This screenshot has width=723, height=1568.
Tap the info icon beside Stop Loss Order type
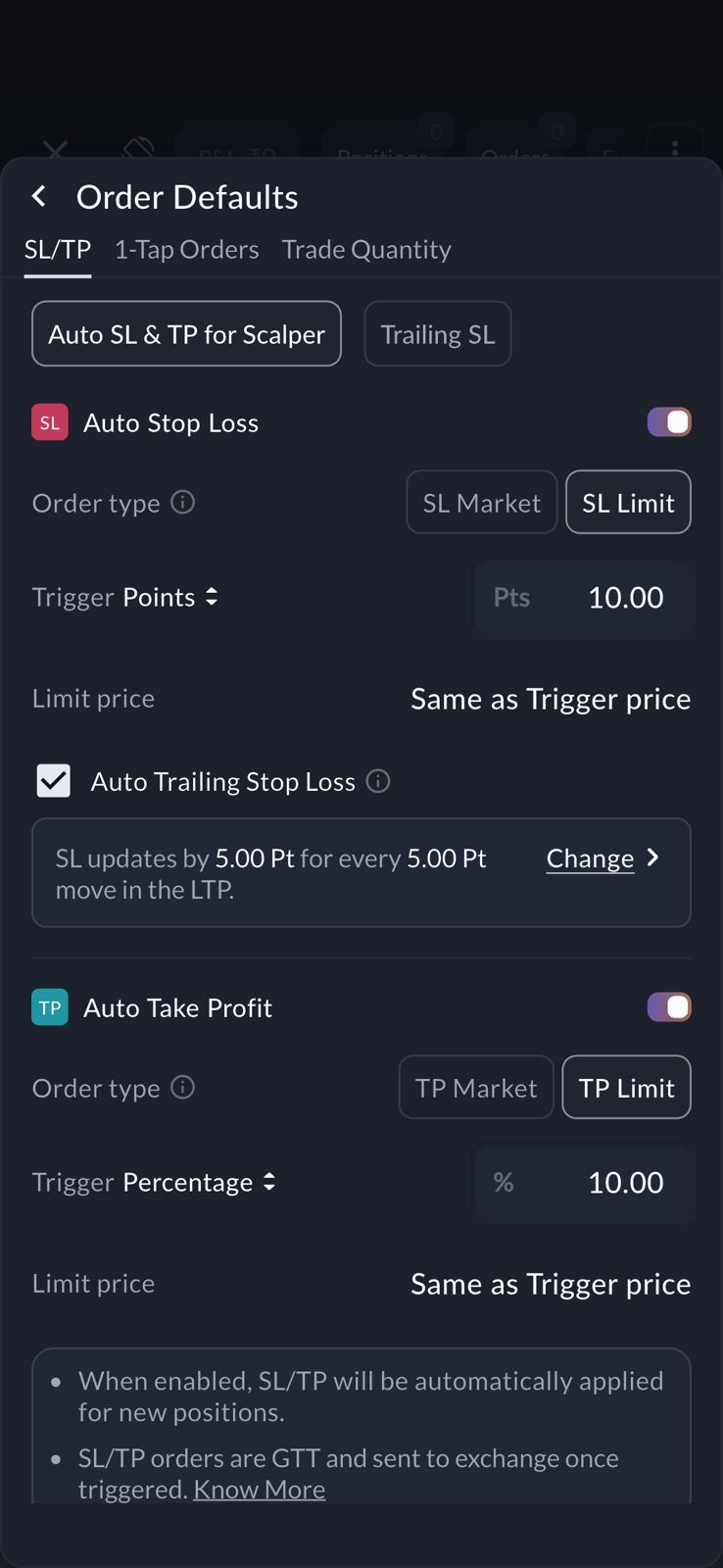[x=183, y=503]
